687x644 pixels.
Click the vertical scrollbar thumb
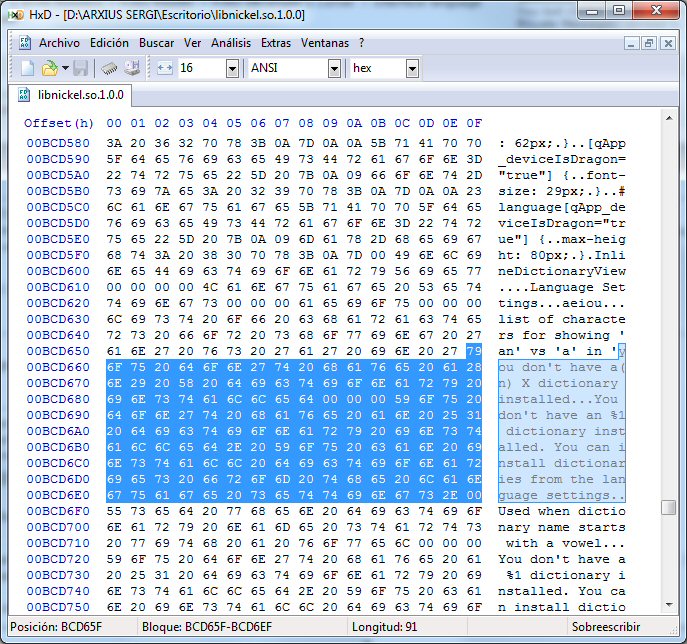pos(669,508)
